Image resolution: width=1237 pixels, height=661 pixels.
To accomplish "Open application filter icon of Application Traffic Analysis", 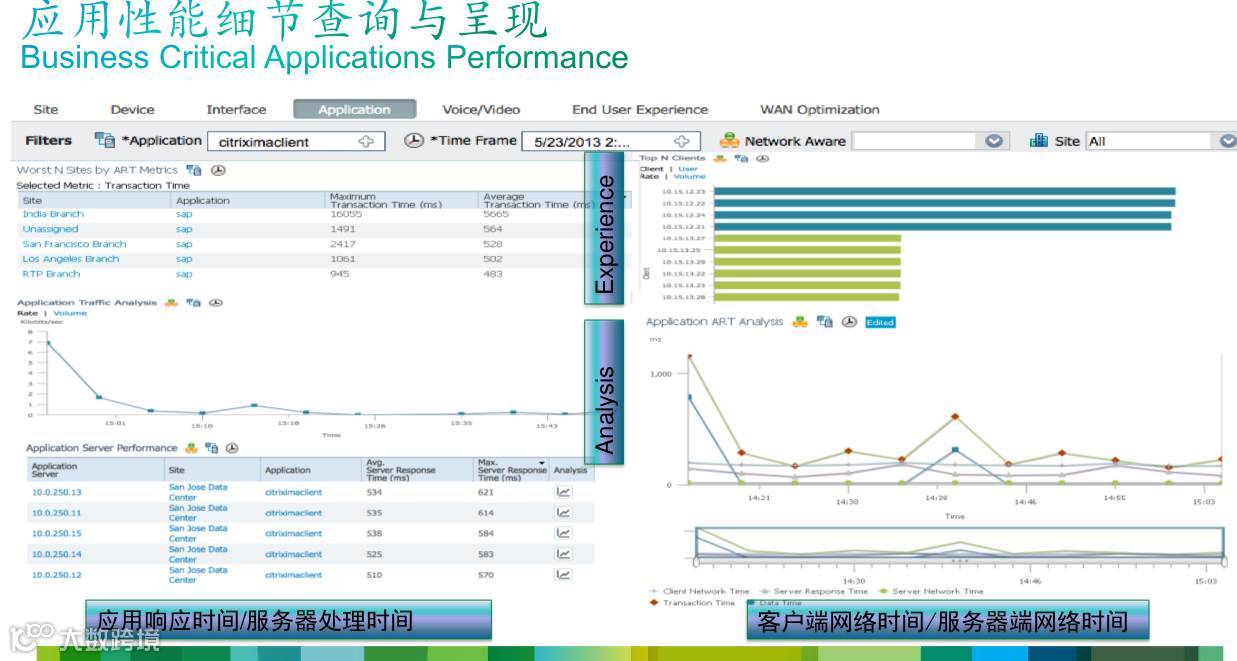I will coord(194,302).
